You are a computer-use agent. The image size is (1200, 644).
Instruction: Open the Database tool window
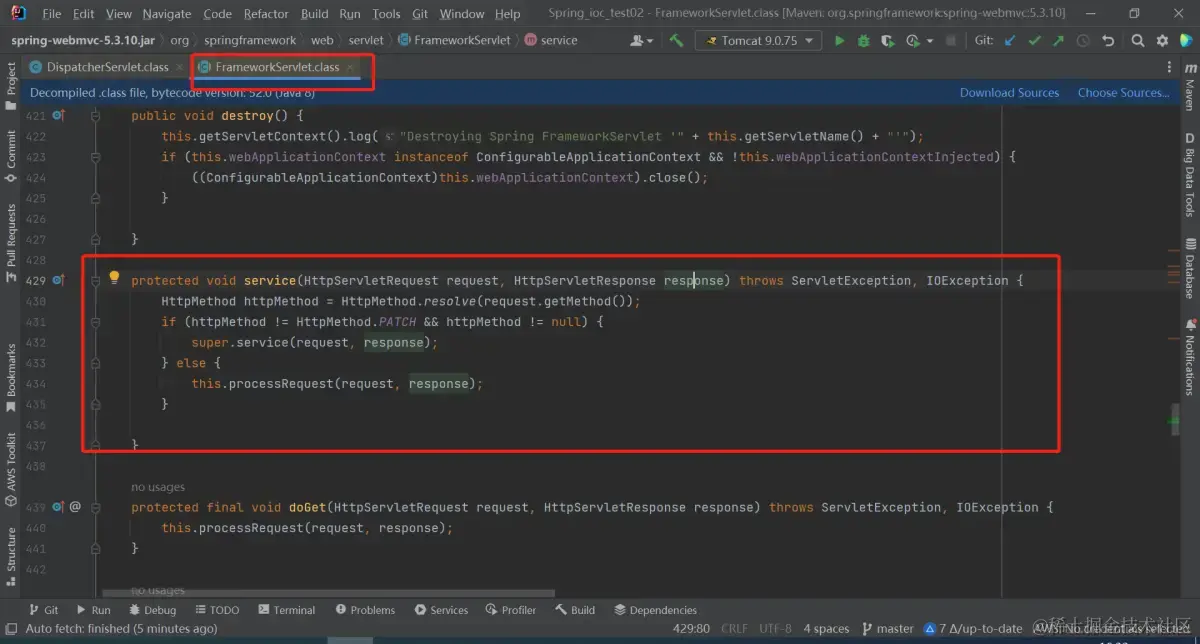coord(1190,269)
